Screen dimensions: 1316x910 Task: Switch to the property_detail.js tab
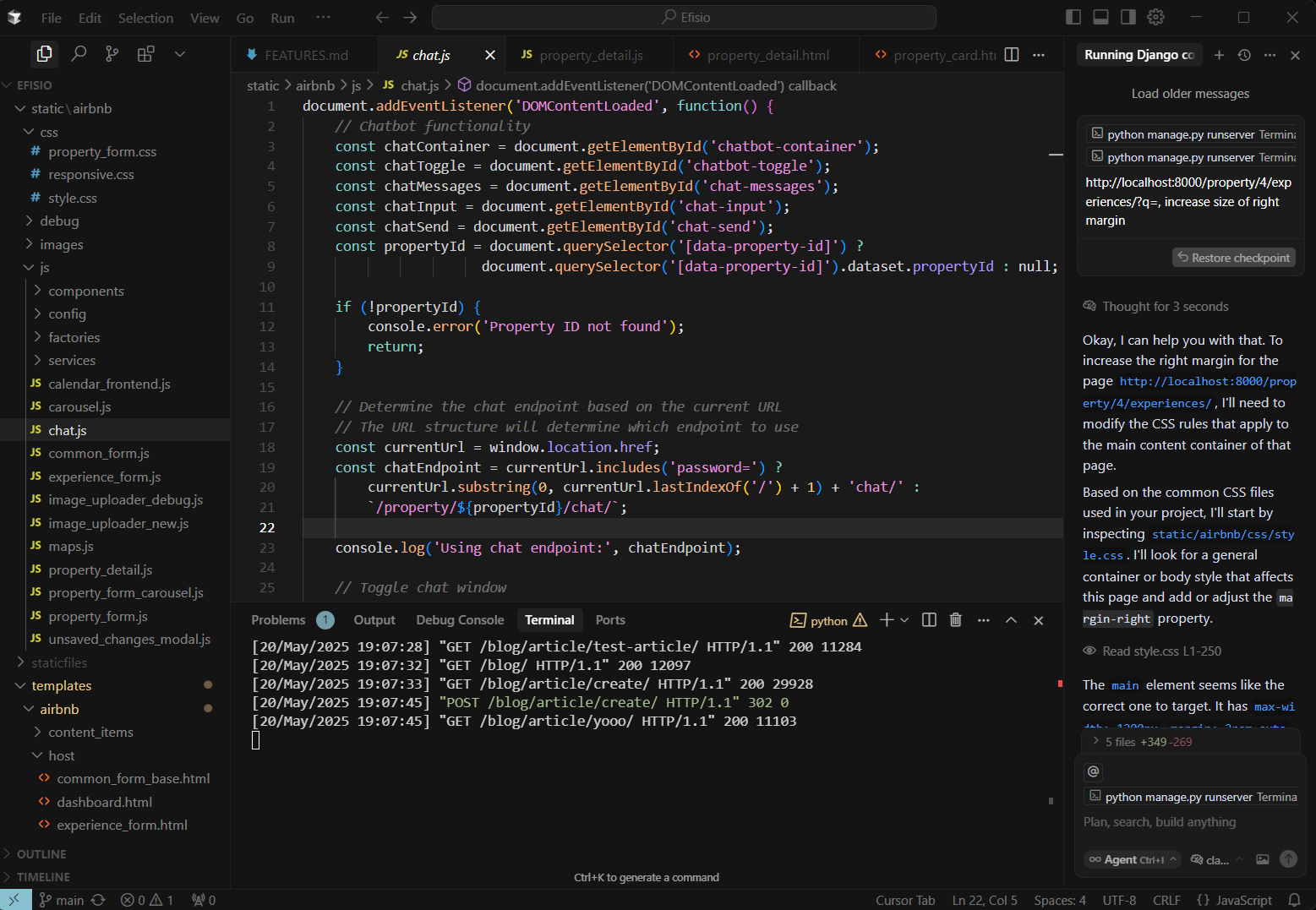pyautogui.click(x=590, y=55)
